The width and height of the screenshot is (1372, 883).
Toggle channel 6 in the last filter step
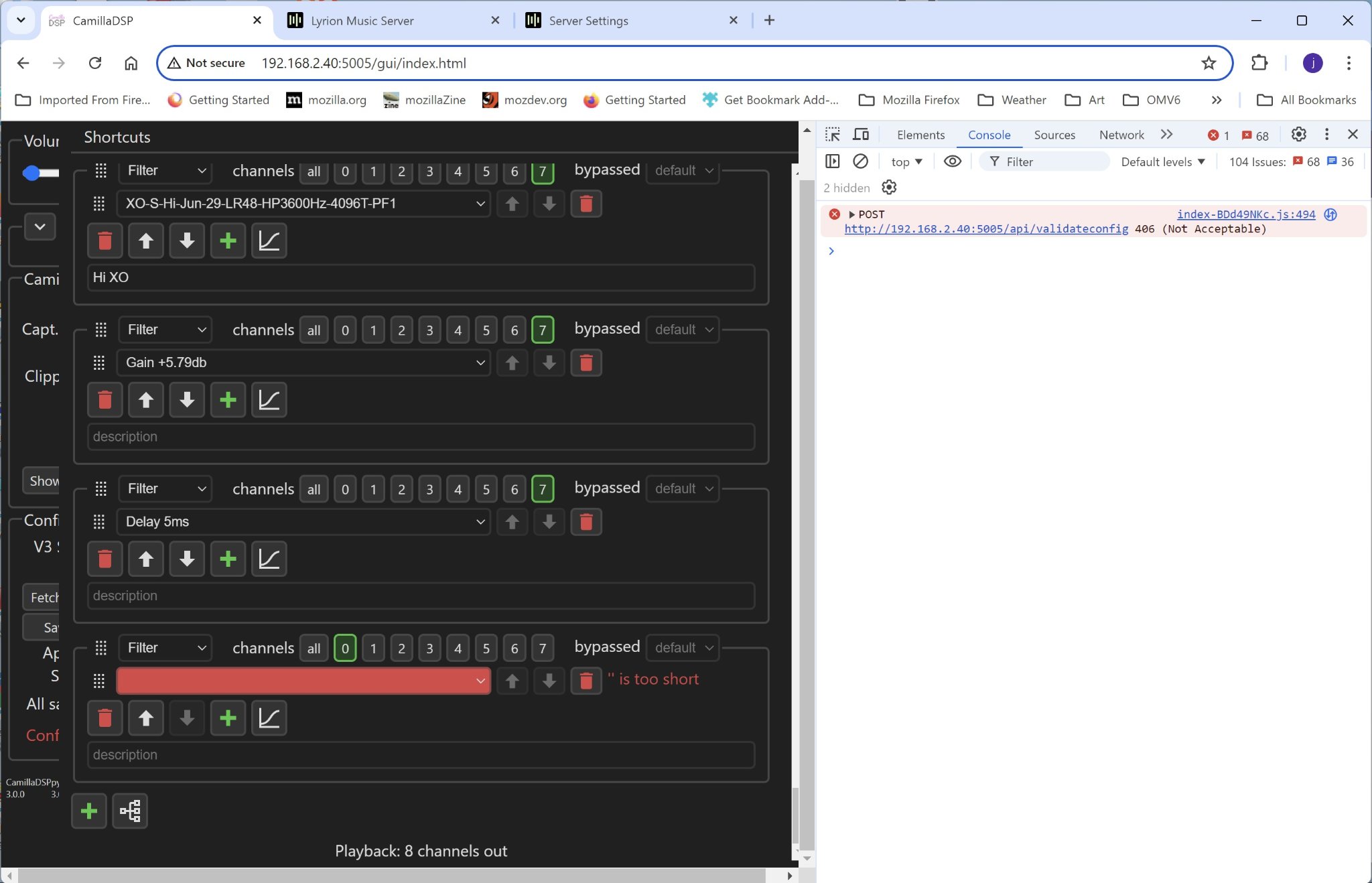click(x=514, y=648)
